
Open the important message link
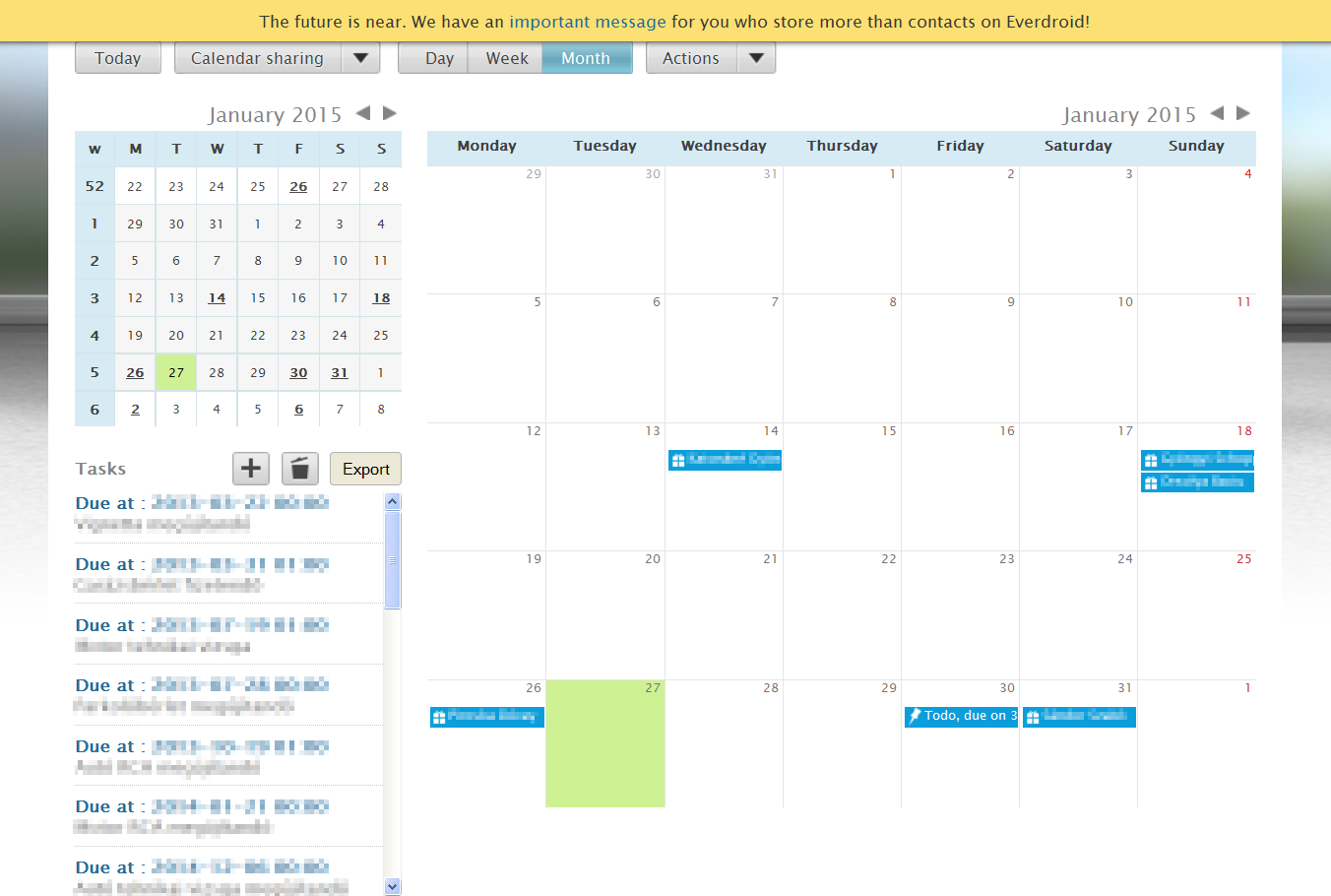(x=588, y=22)
